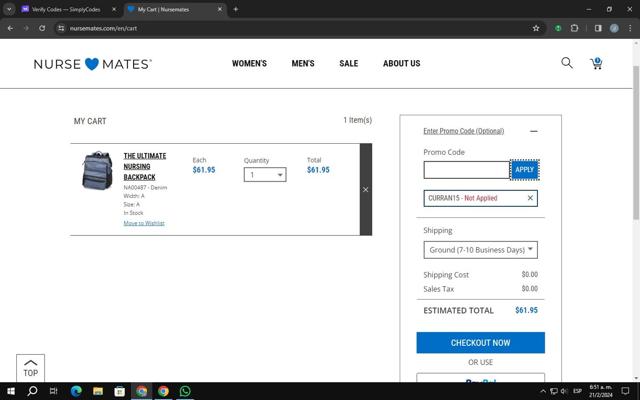Open WhatsApp from taskbar

pos(185,391)
